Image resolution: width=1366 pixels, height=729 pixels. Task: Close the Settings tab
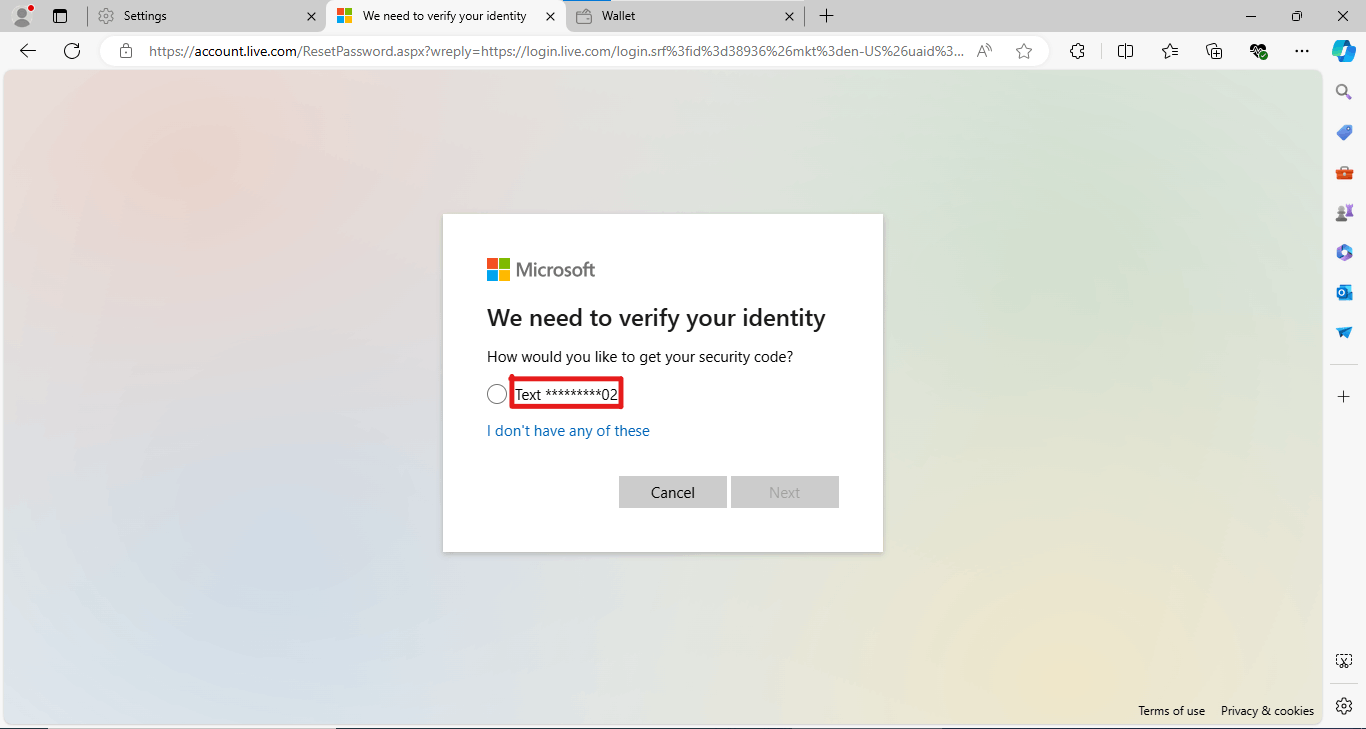point(311,16)
